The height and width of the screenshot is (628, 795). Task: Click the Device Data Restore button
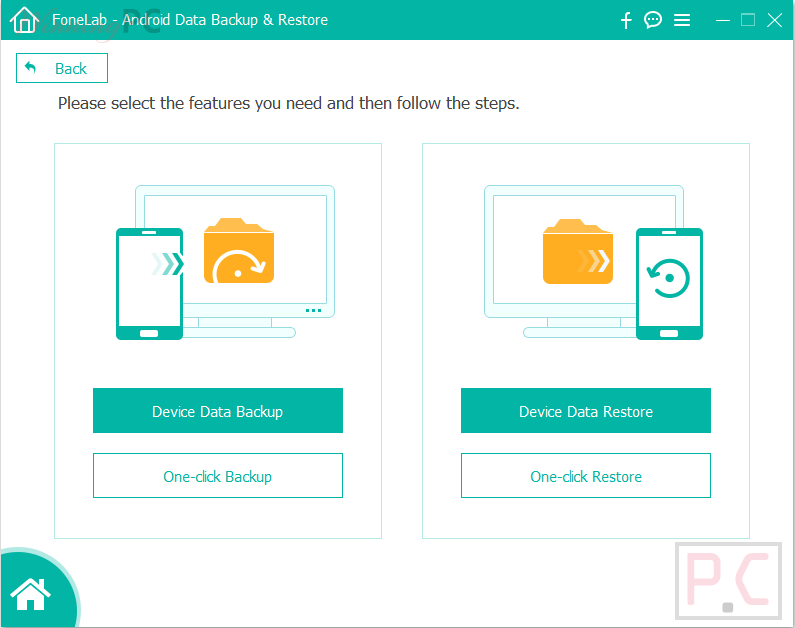[x=586, y=411]
